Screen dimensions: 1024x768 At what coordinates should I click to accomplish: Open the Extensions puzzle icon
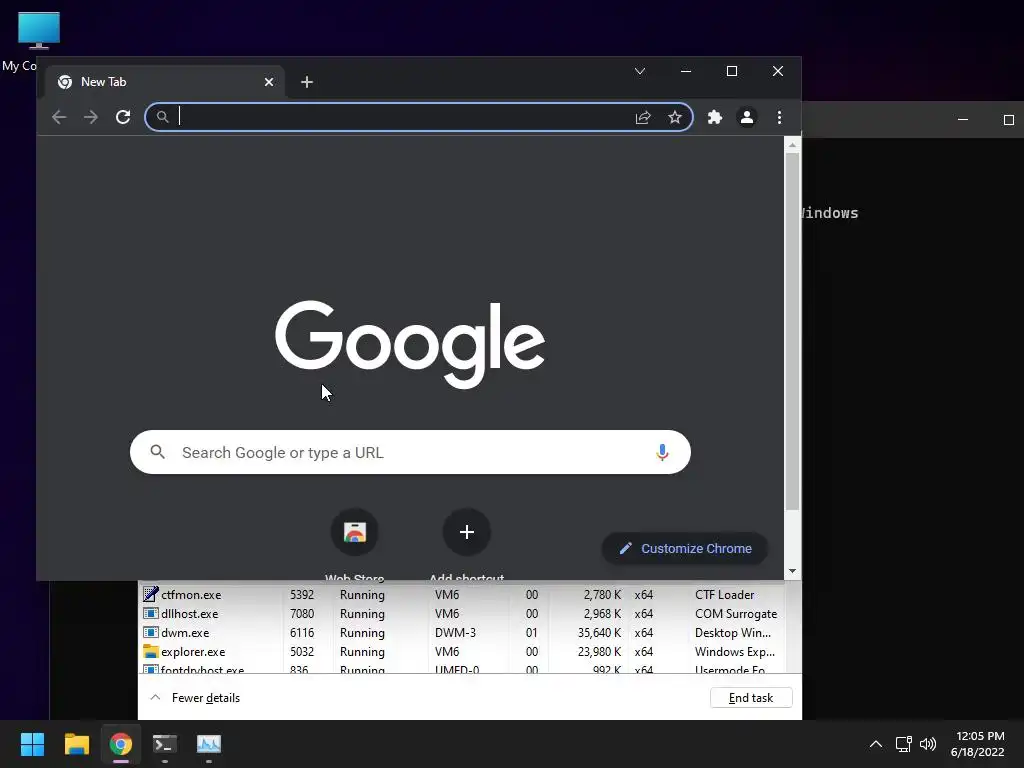(714, 117)
